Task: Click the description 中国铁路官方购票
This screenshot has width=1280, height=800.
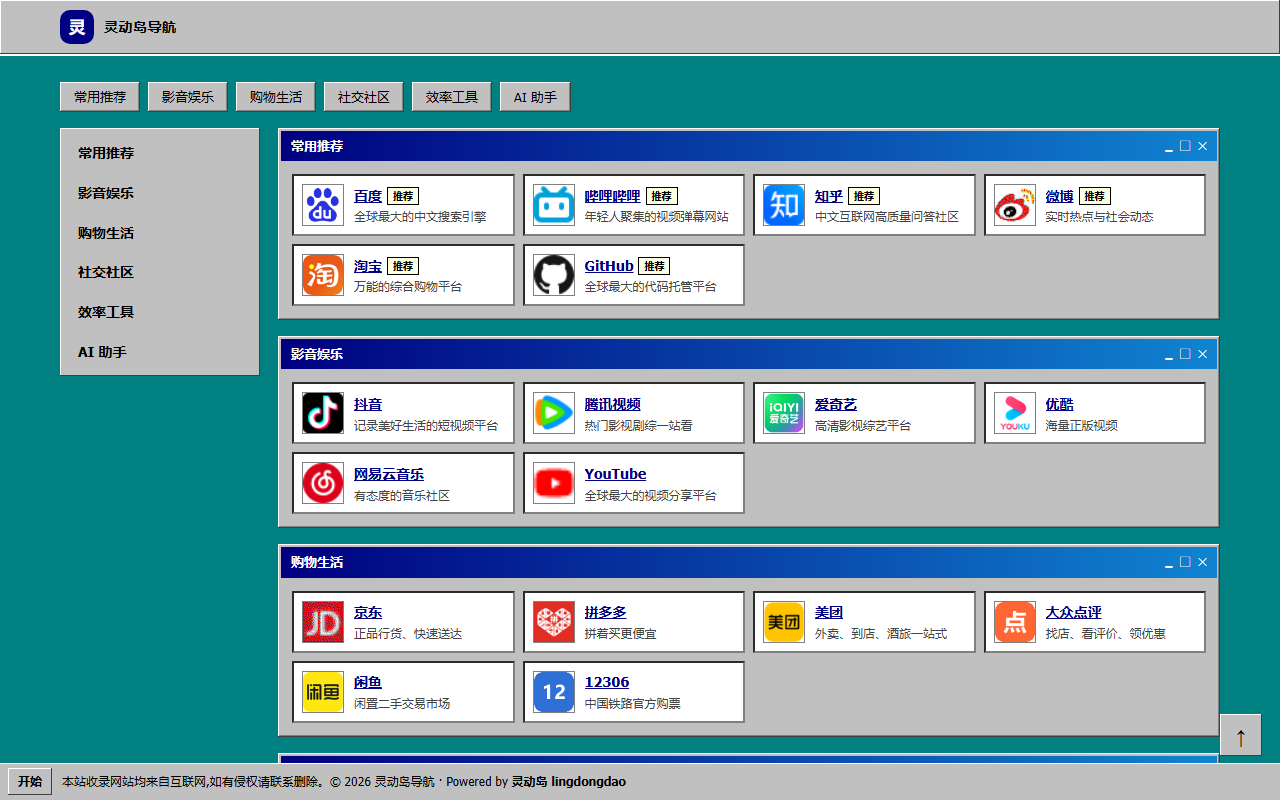Action: (633, 703)
